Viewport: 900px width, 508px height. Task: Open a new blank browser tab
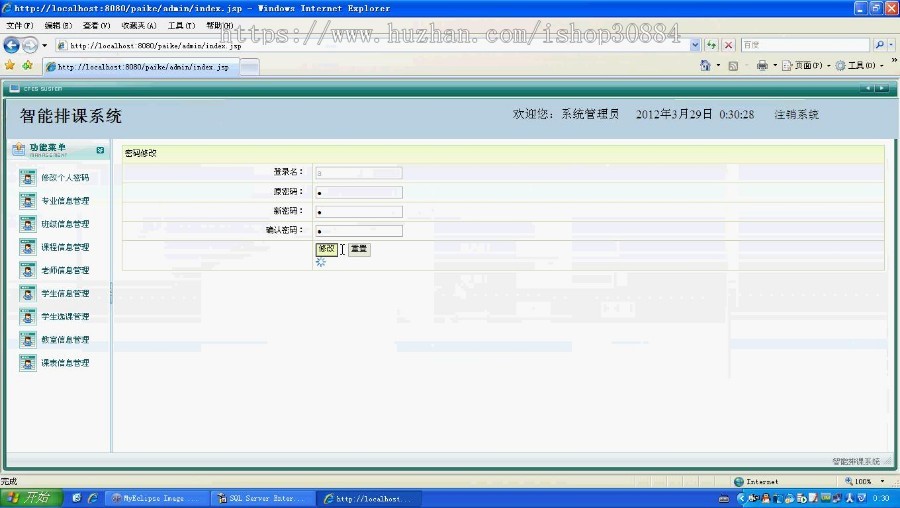249,67
